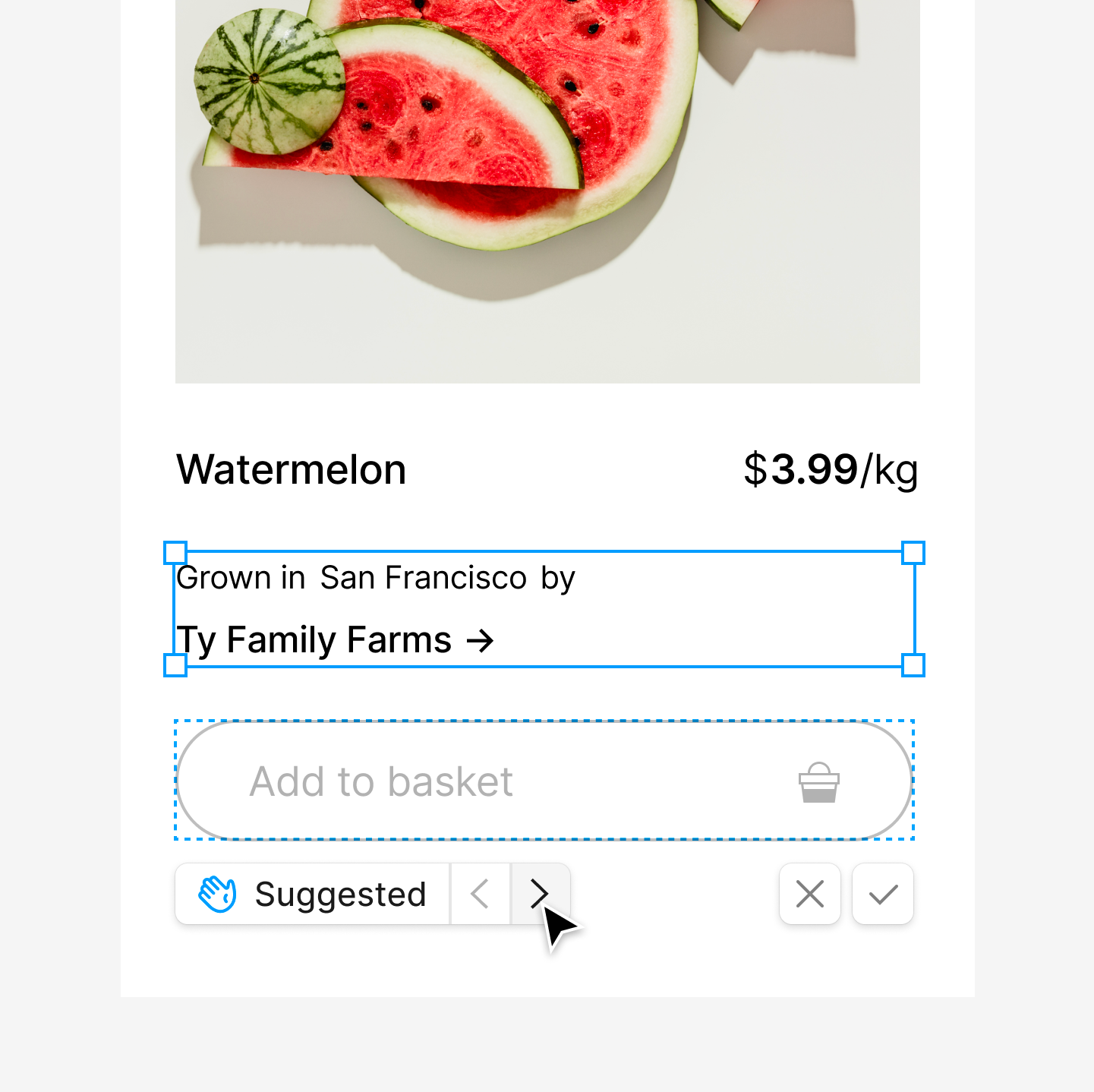Click the Watermelon product title
This screenshot has width=1094, height=1092.
click(x=291, y=469)
